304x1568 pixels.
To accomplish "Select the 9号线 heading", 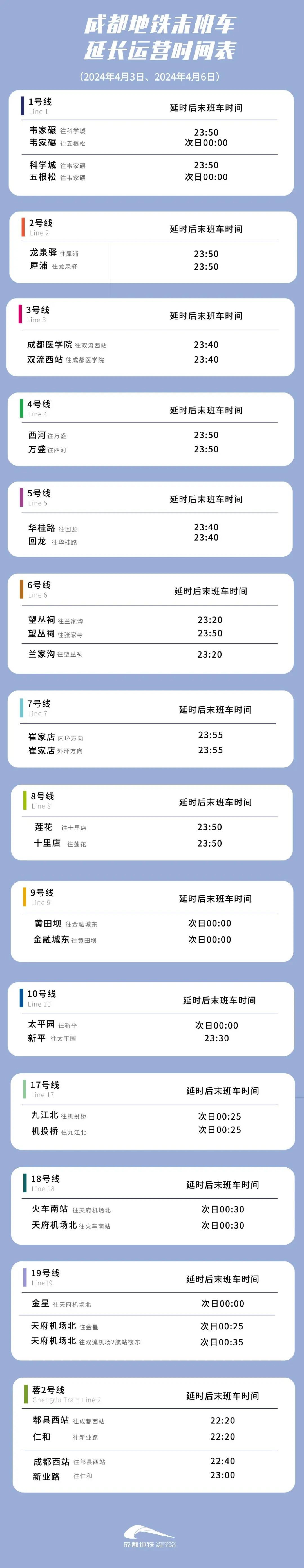I will (42, 892).
